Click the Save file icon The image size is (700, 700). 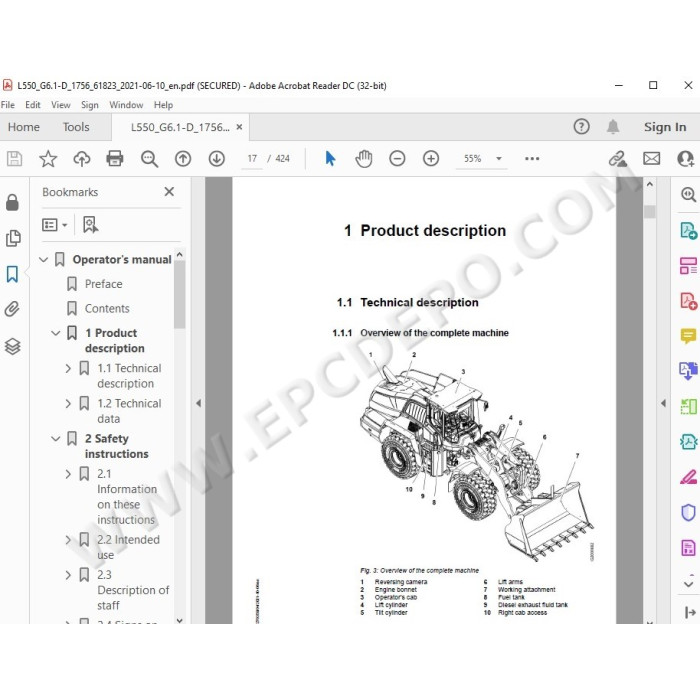14,158
